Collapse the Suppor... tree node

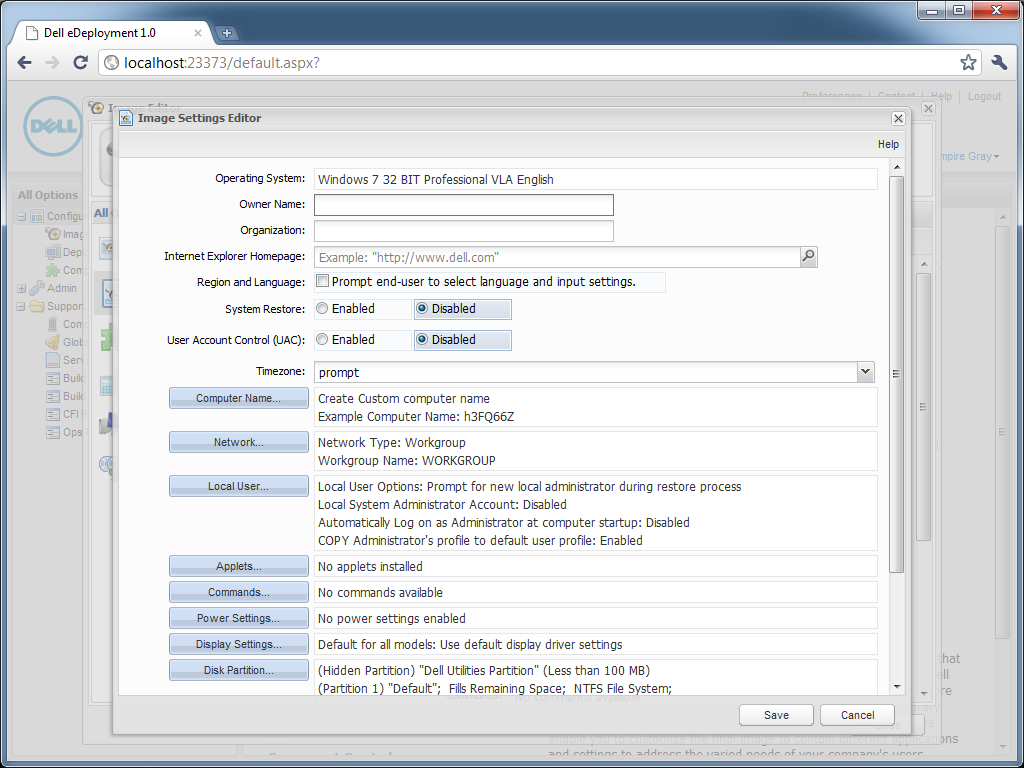tap(22, 306)
